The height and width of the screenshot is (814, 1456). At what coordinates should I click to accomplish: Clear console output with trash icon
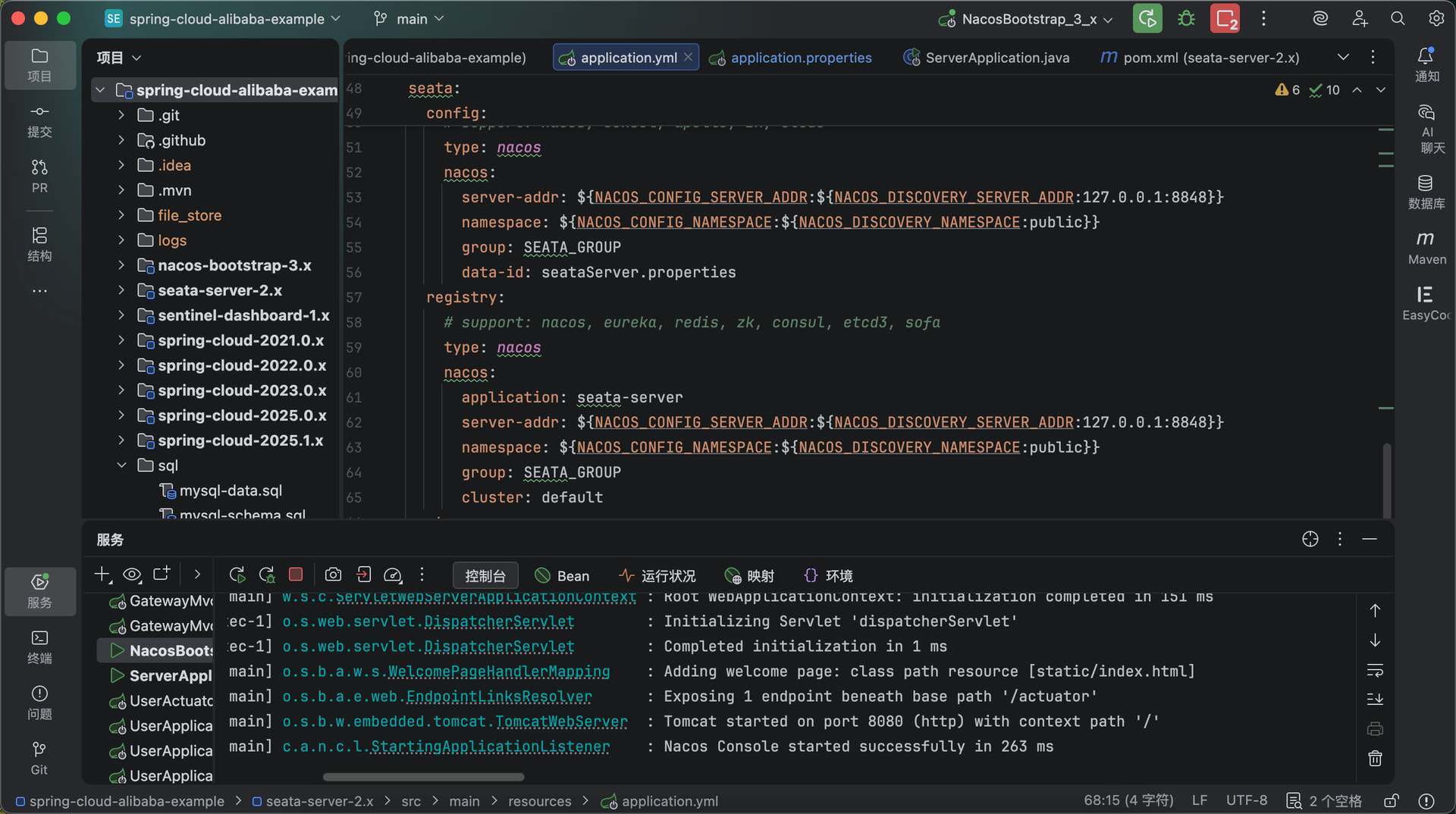1375,759
